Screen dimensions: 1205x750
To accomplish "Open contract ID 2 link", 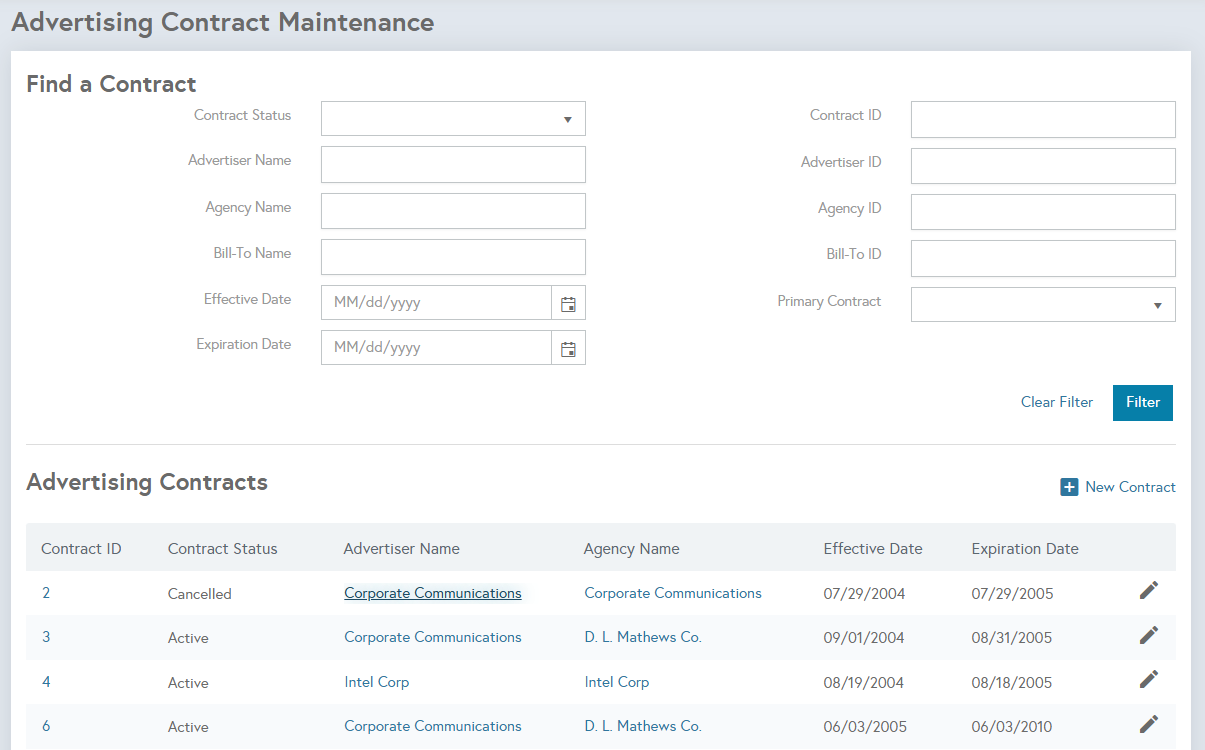I will [46, 593].
